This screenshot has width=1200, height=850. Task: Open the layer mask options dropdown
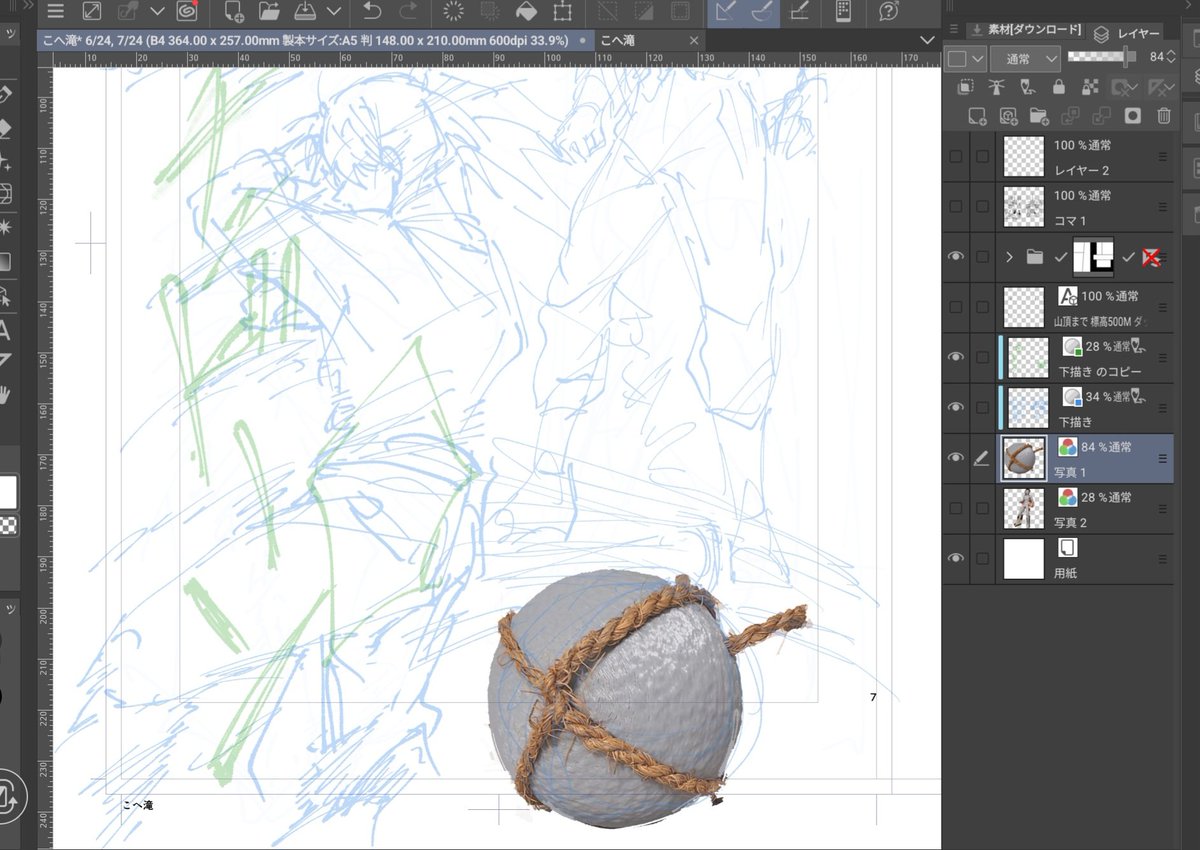pyautogui.click(x=1125, y=88)
